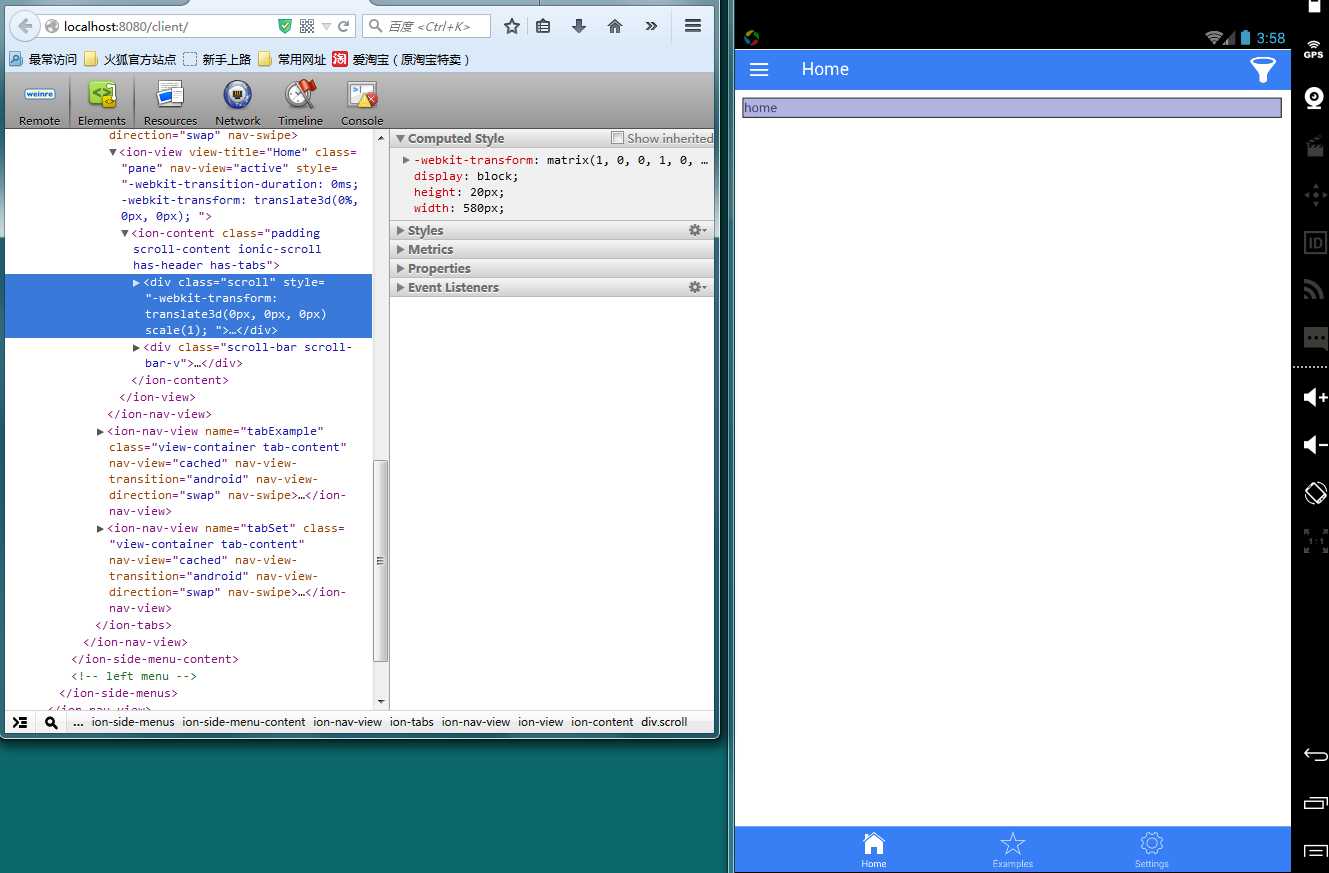Screen dimensions: 1329x873
Task: Tap the emulator menu button
Action: click(1315, 851)
